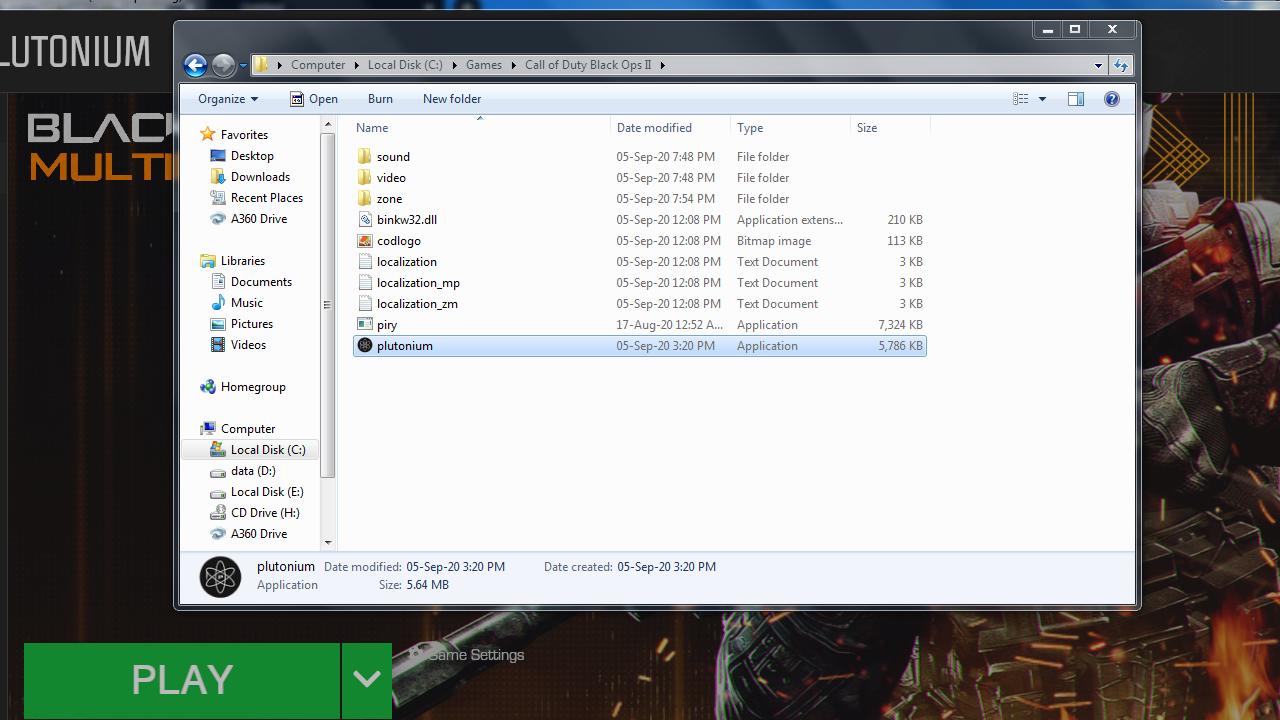Click the Open toolbar button

pos(314,99)
